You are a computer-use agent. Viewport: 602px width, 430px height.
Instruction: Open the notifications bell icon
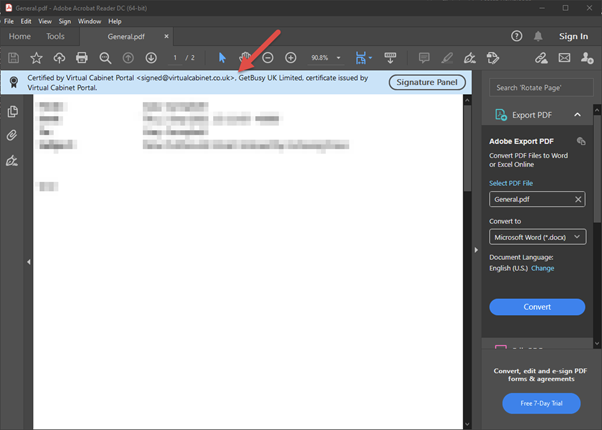(x=538, y=36)
